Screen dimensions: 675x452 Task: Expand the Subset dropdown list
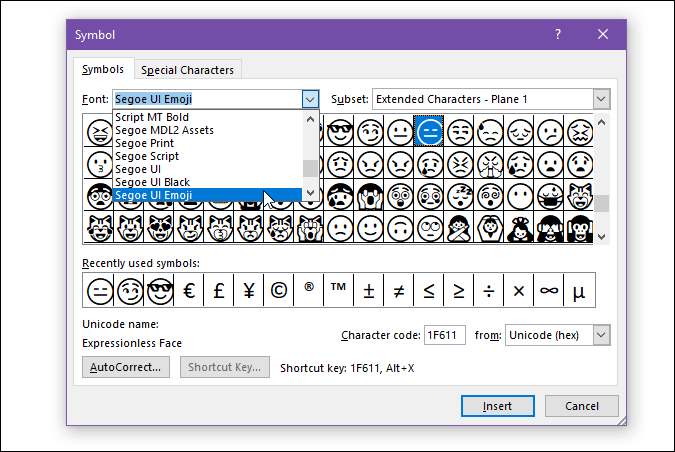(600, 100)
